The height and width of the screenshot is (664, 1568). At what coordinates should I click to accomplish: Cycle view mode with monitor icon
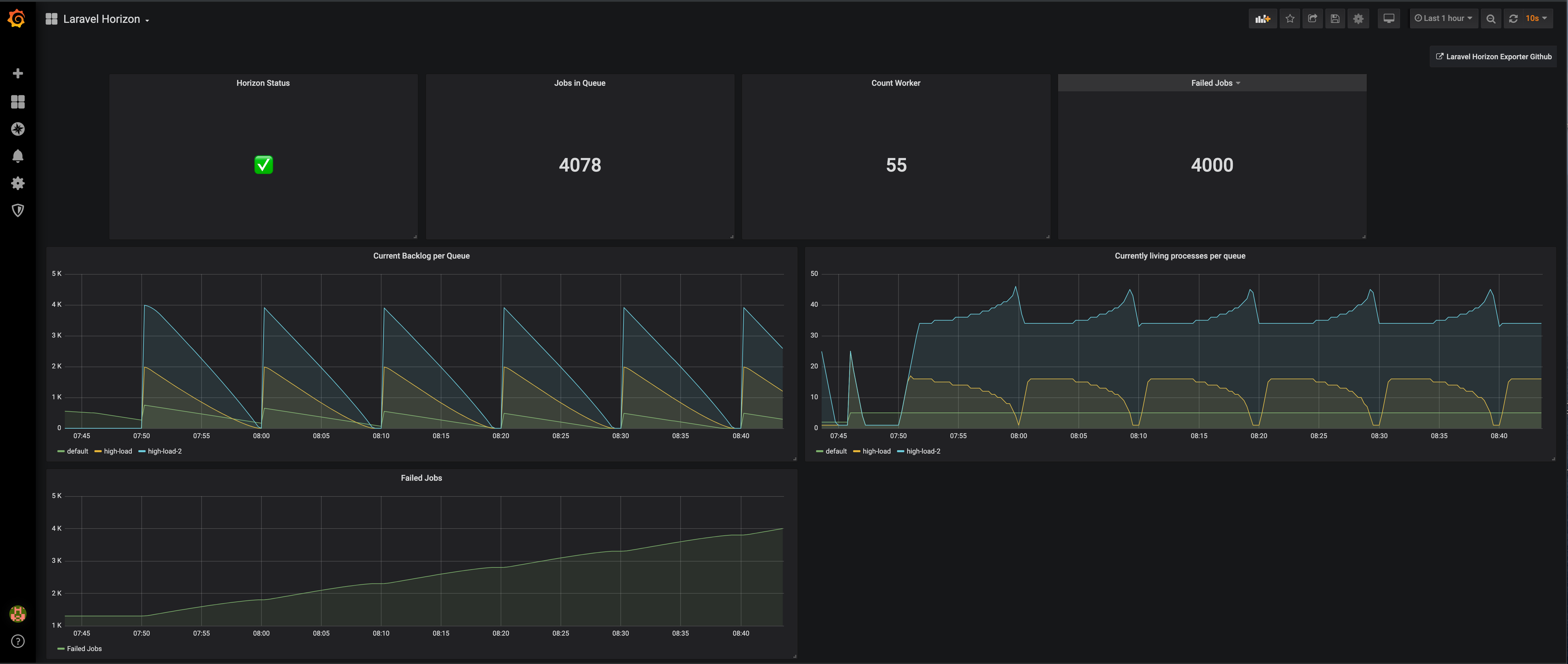coord(1388,19)
